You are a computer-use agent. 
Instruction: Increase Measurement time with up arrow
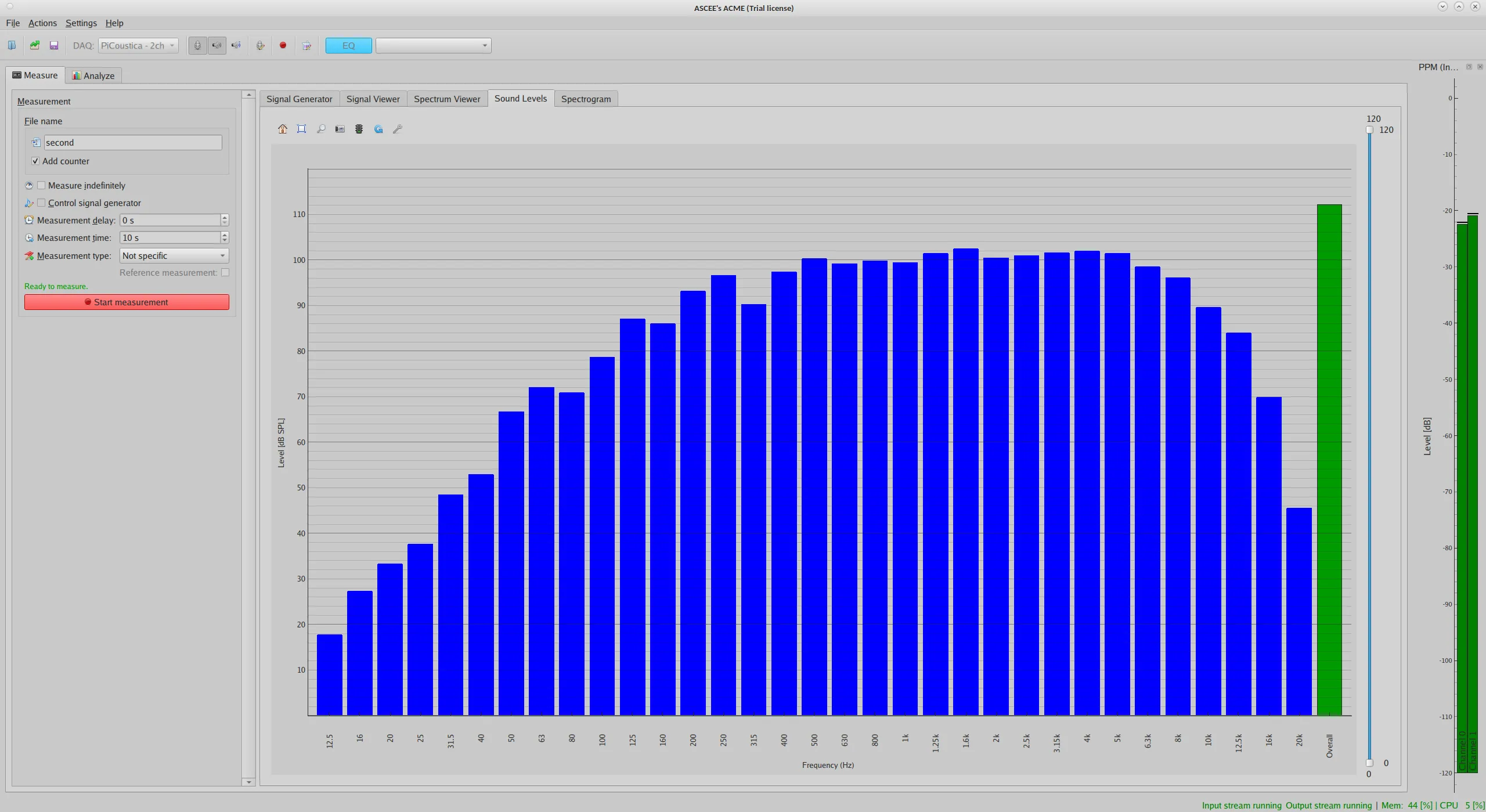225,234
